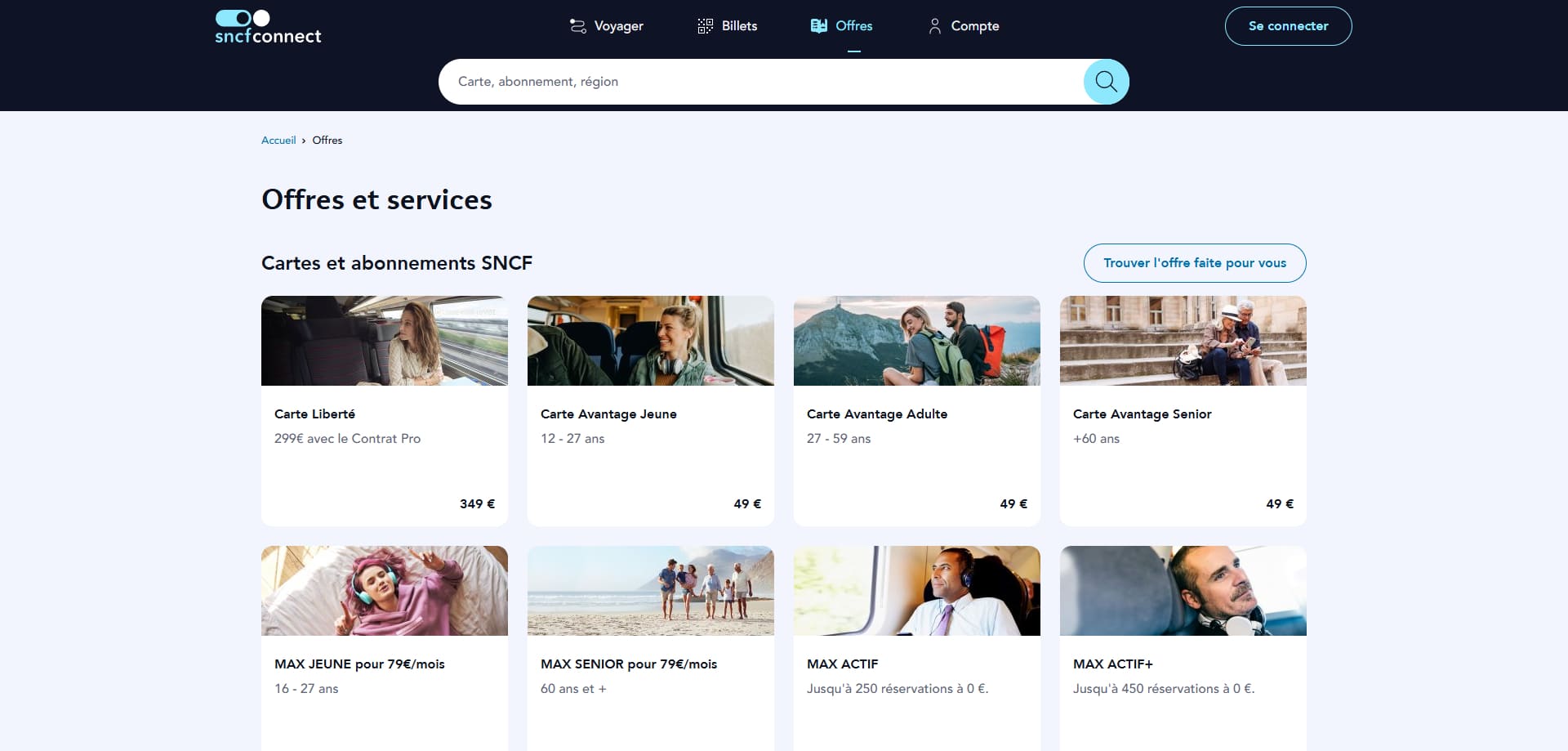Focus the Carte, abonnement, région search field
This screenshot has width=1568, height=751.
tap(761, 82)
